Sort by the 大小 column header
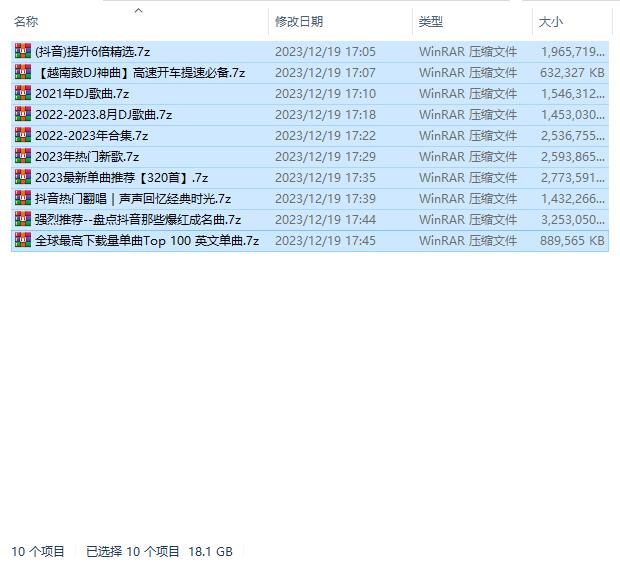This screenshot has height=563, width=620. 551,21
